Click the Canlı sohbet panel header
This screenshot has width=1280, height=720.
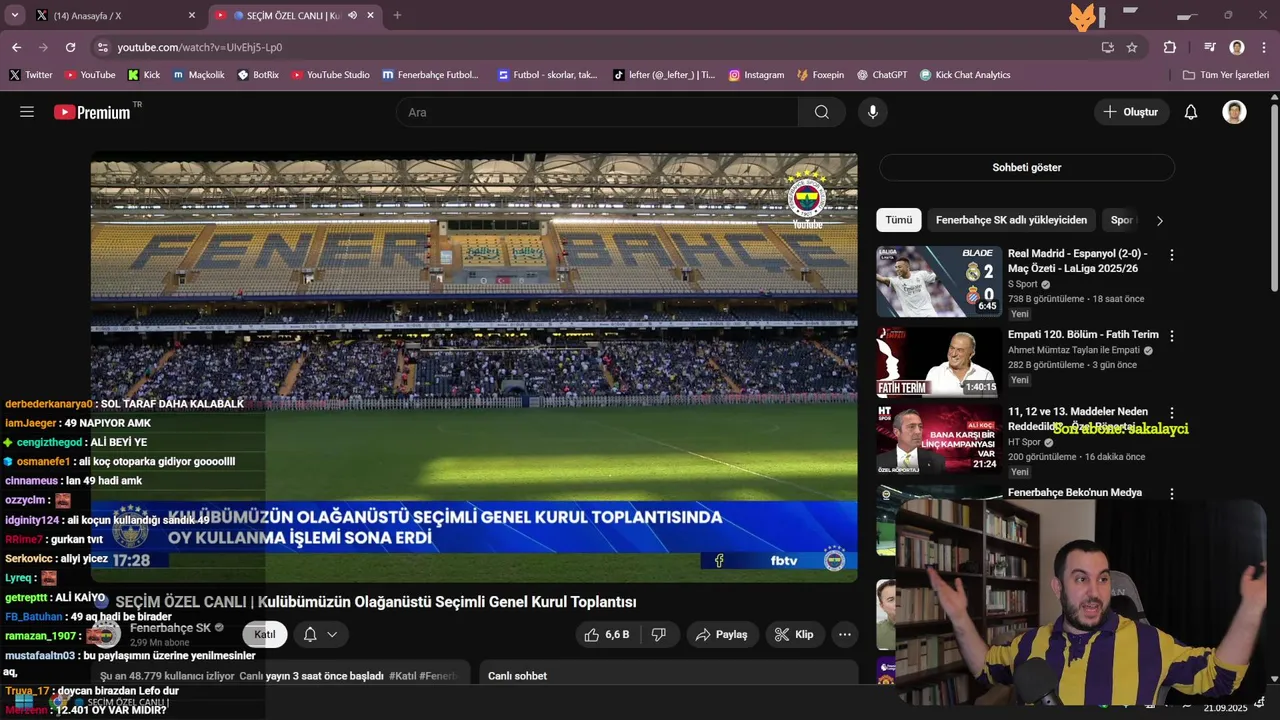[668, 676]
